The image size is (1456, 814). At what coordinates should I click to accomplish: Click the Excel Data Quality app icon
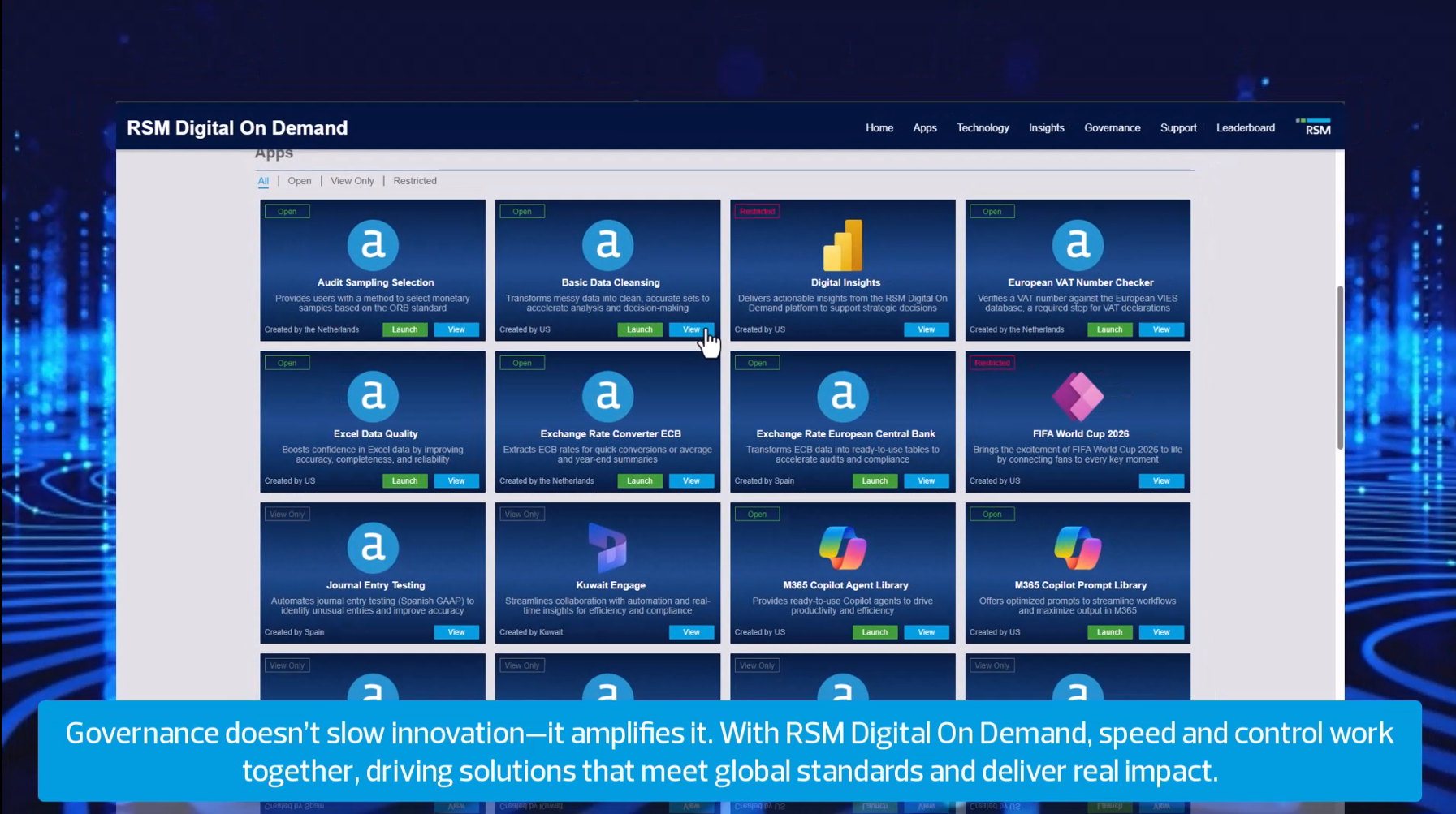373,396
